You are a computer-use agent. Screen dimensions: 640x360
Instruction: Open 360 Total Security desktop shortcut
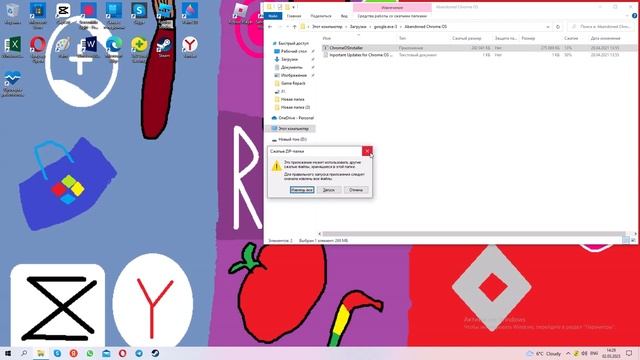pyautogui.click(x=139, y=48)
